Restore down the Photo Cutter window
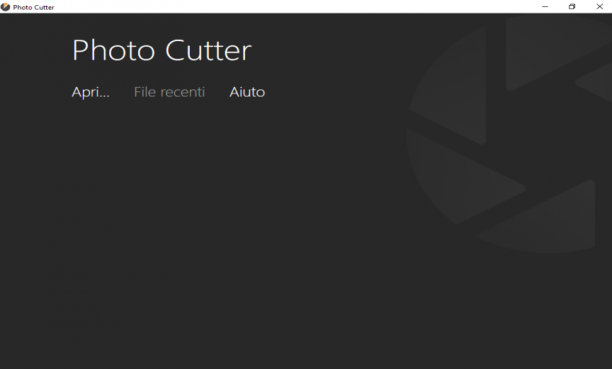 point(572,7)
